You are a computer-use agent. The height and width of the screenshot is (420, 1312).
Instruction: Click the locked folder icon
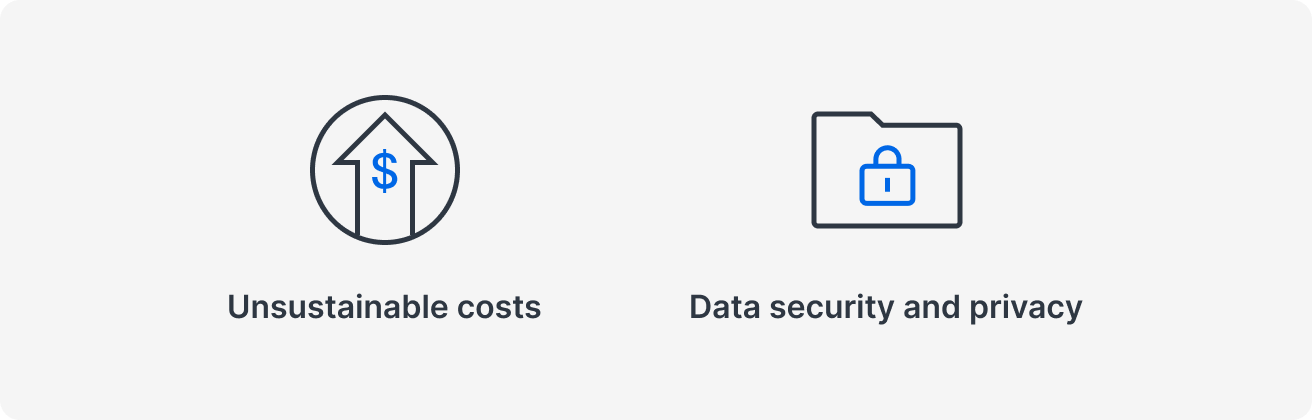point(886,170)
